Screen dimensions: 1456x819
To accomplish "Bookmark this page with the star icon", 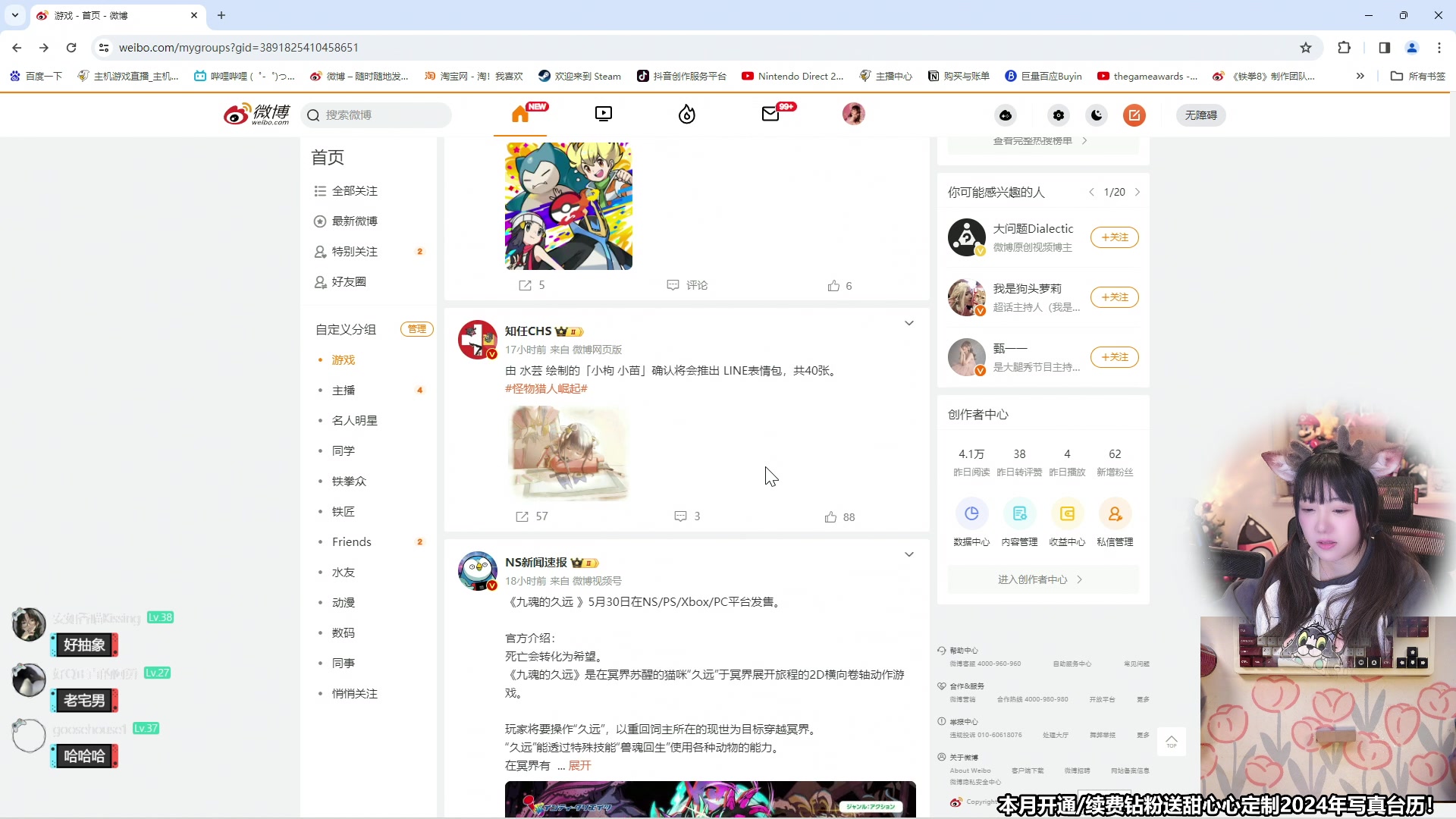I will [1306, 47].
